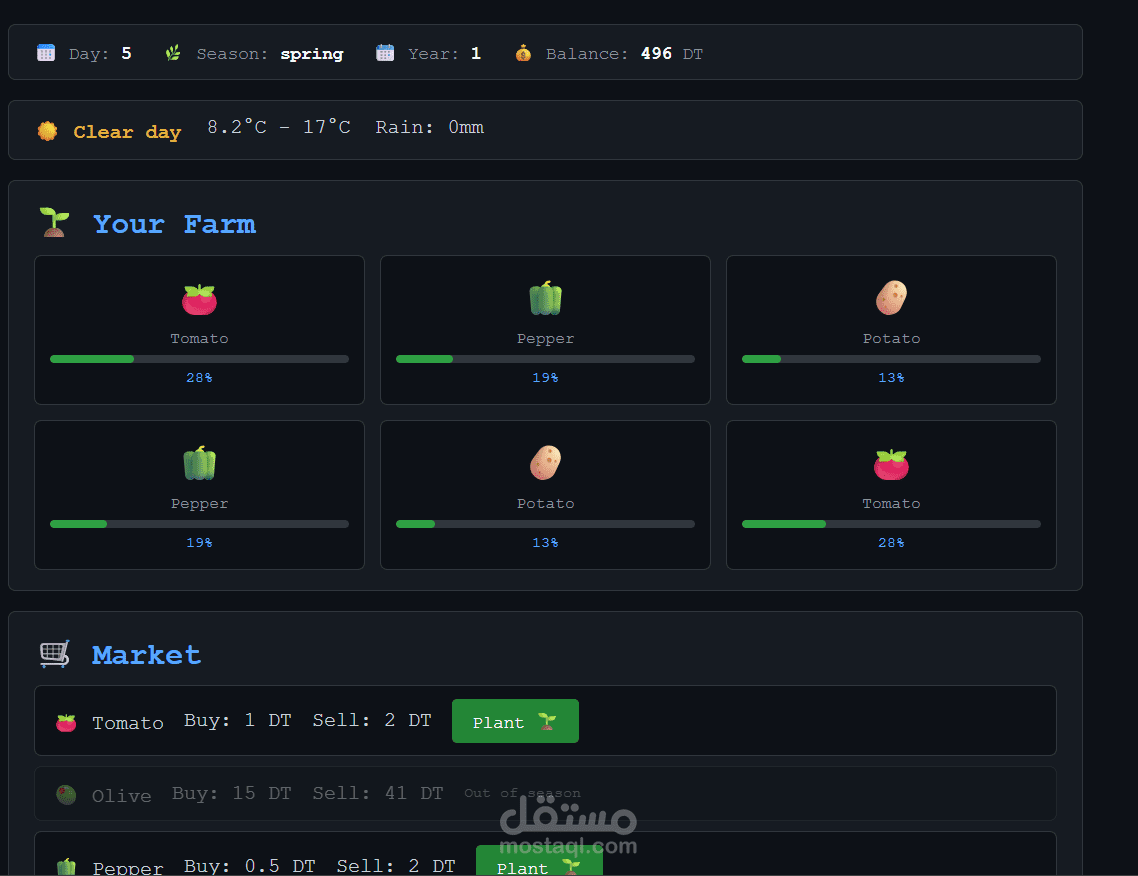
Task: Click top-row Pepper growth progress bar
Action: pos(545,359)
